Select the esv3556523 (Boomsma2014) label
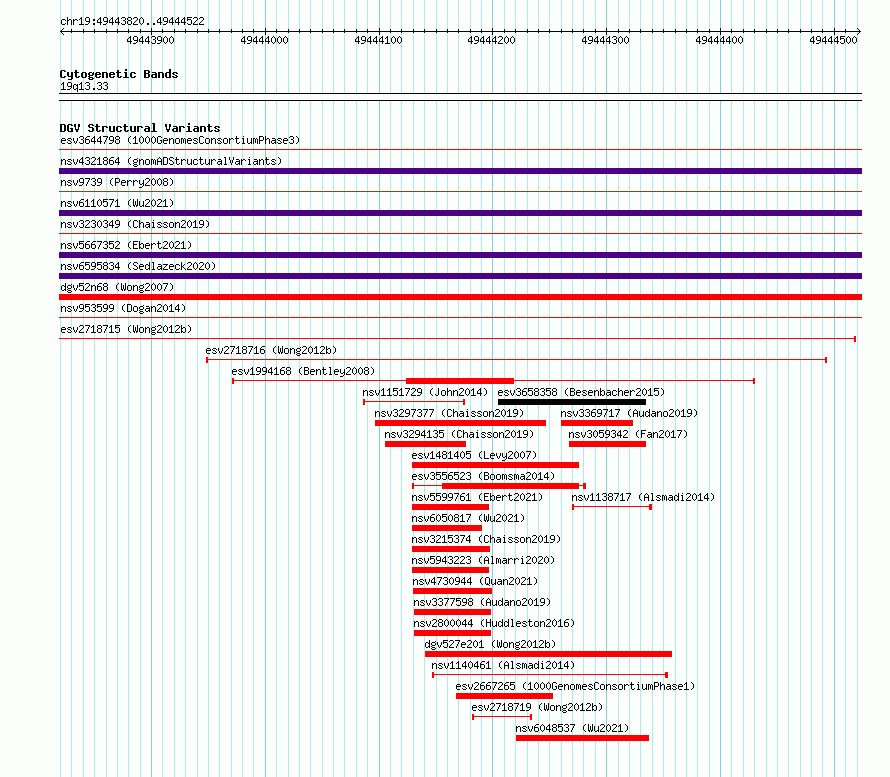Image resolution: width=890 pixels, height=777 pixels. (x=483, y=476)
